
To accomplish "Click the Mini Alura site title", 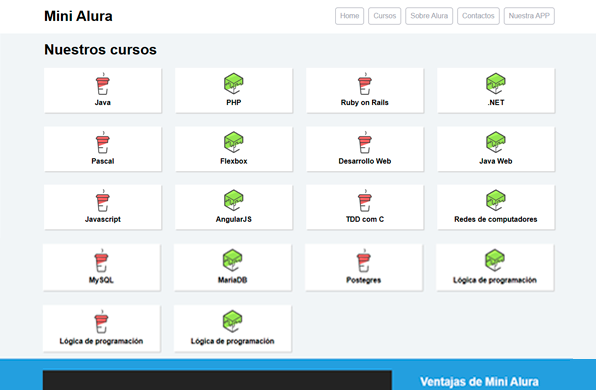I will 78,16.
